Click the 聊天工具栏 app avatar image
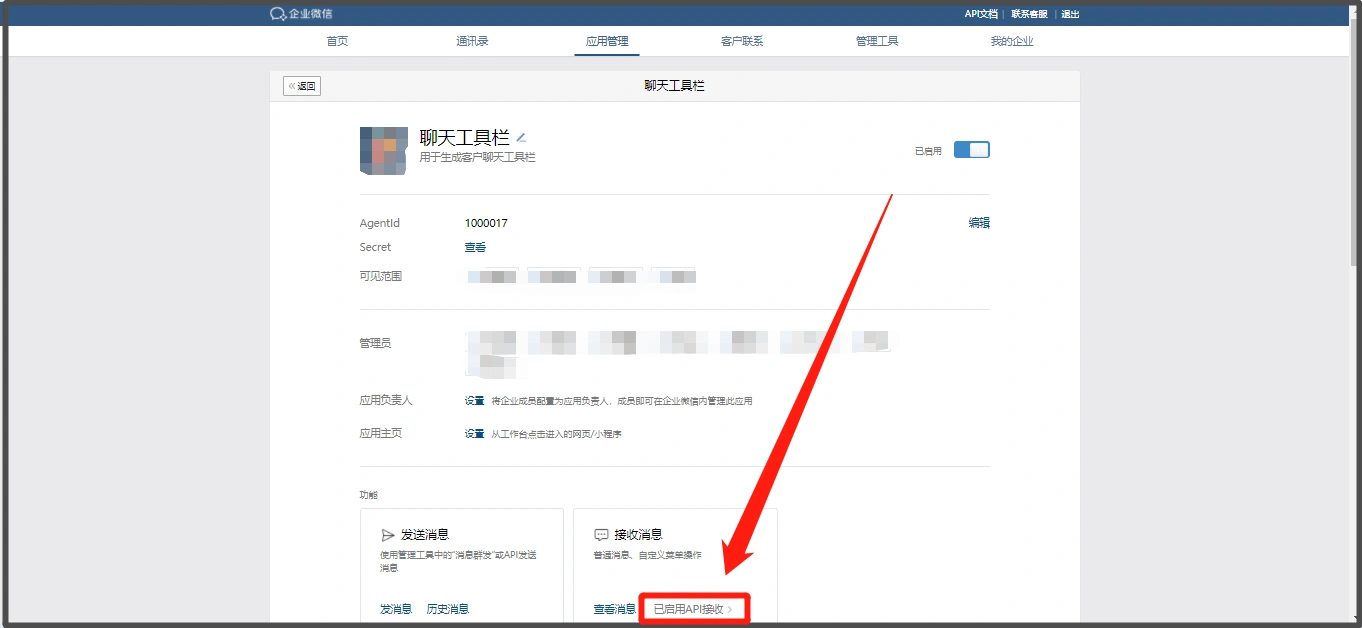 click(x=384, y=151)
